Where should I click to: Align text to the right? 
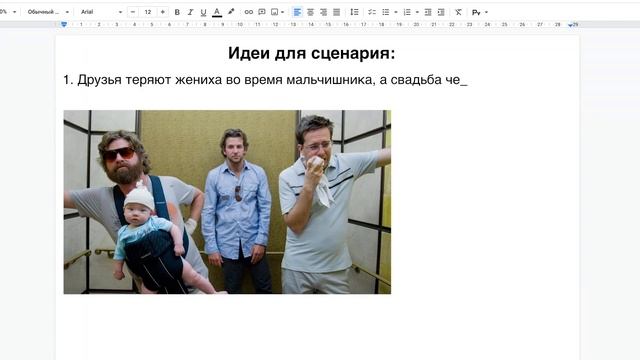click(323, 12)
